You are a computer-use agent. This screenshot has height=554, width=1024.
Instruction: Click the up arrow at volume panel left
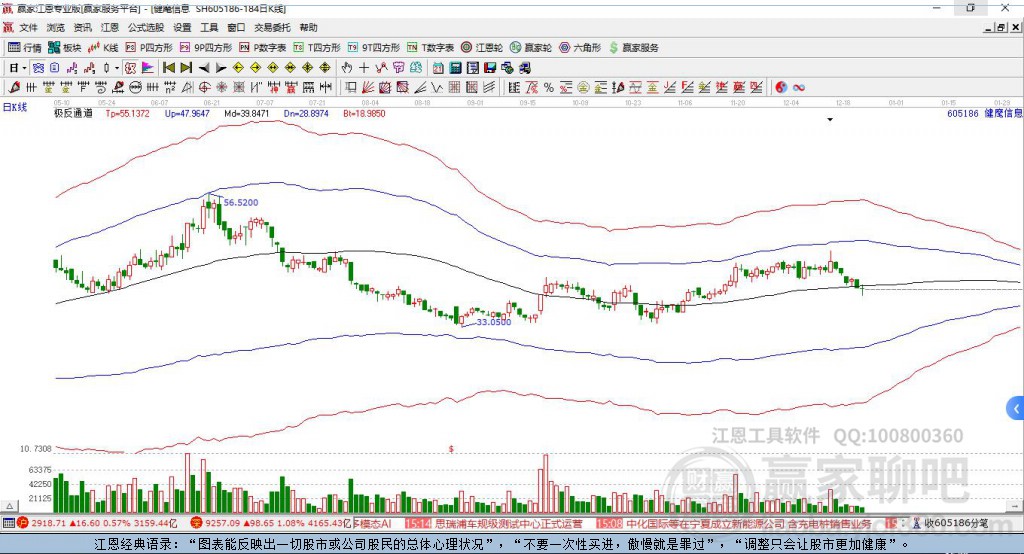pyautogui.click(x=9, y=506)
